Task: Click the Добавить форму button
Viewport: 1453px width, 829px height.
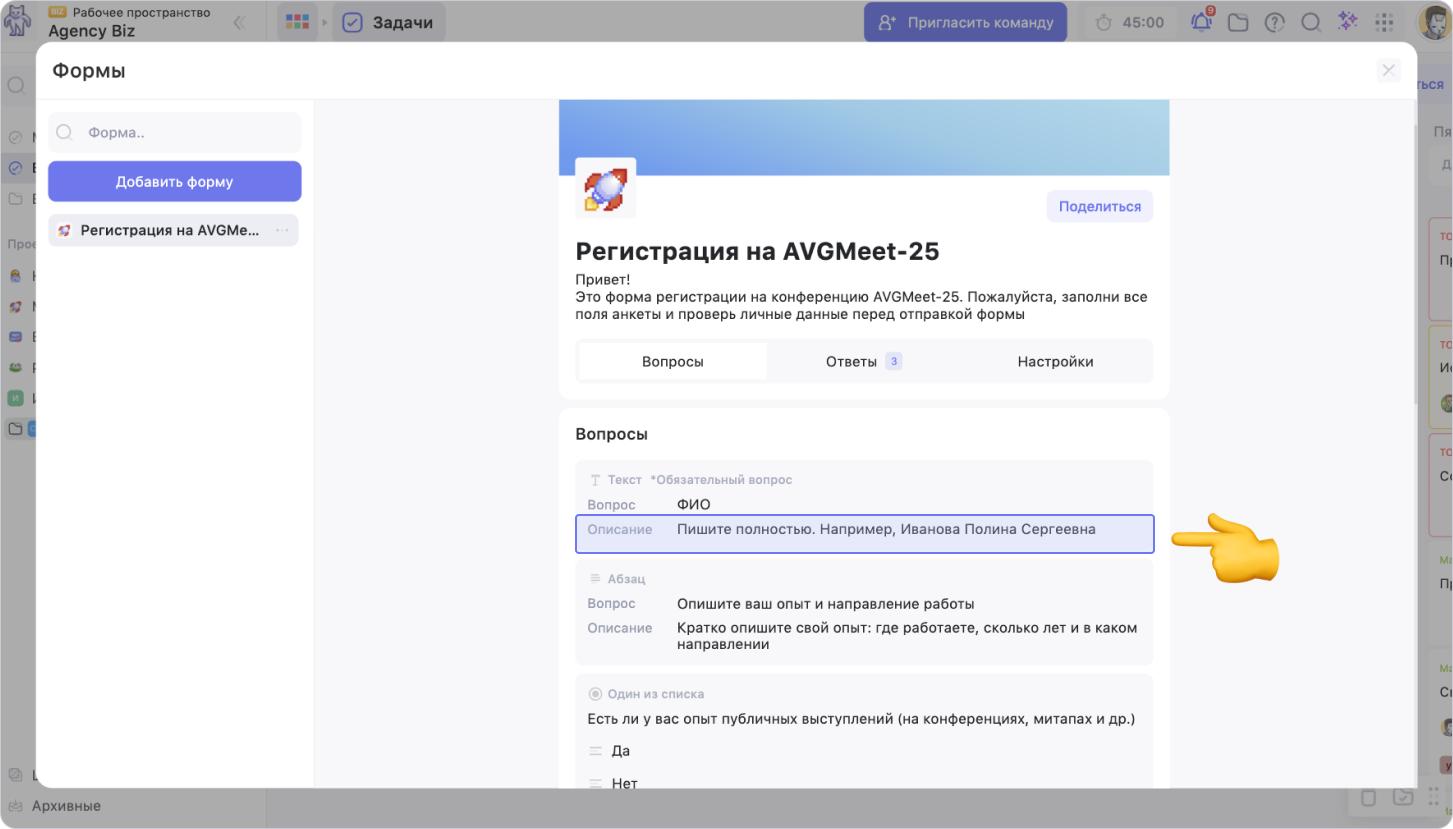Action: (x=174, y=182)
